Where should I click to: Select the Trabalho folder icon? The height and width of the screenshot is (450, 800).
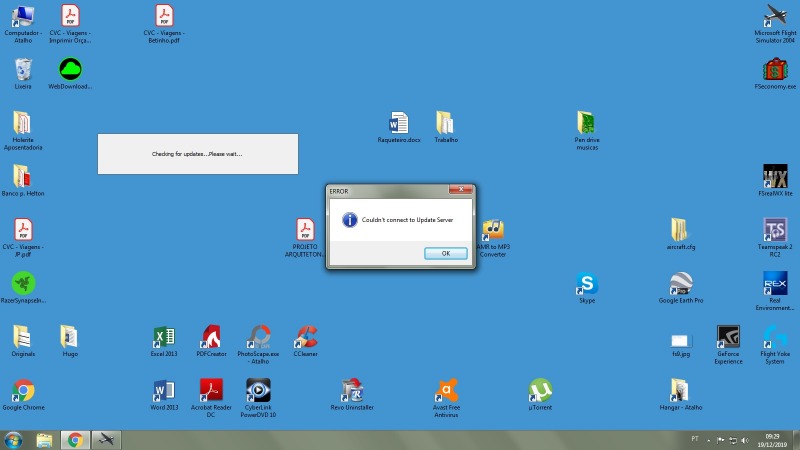coord(446,127)
